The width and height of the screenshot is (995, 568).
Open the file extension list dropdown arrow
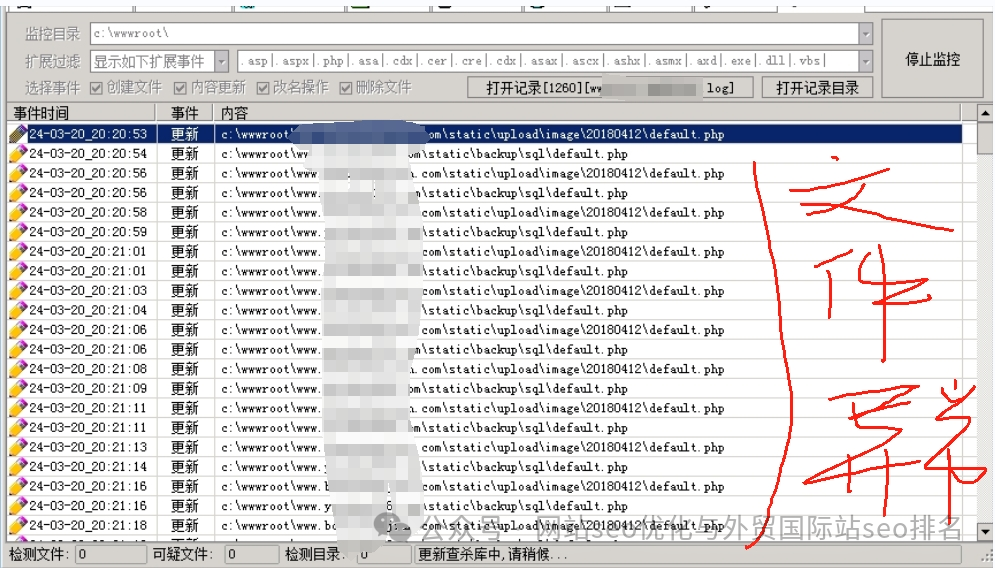pyautogui.click(x=866, y=62)
